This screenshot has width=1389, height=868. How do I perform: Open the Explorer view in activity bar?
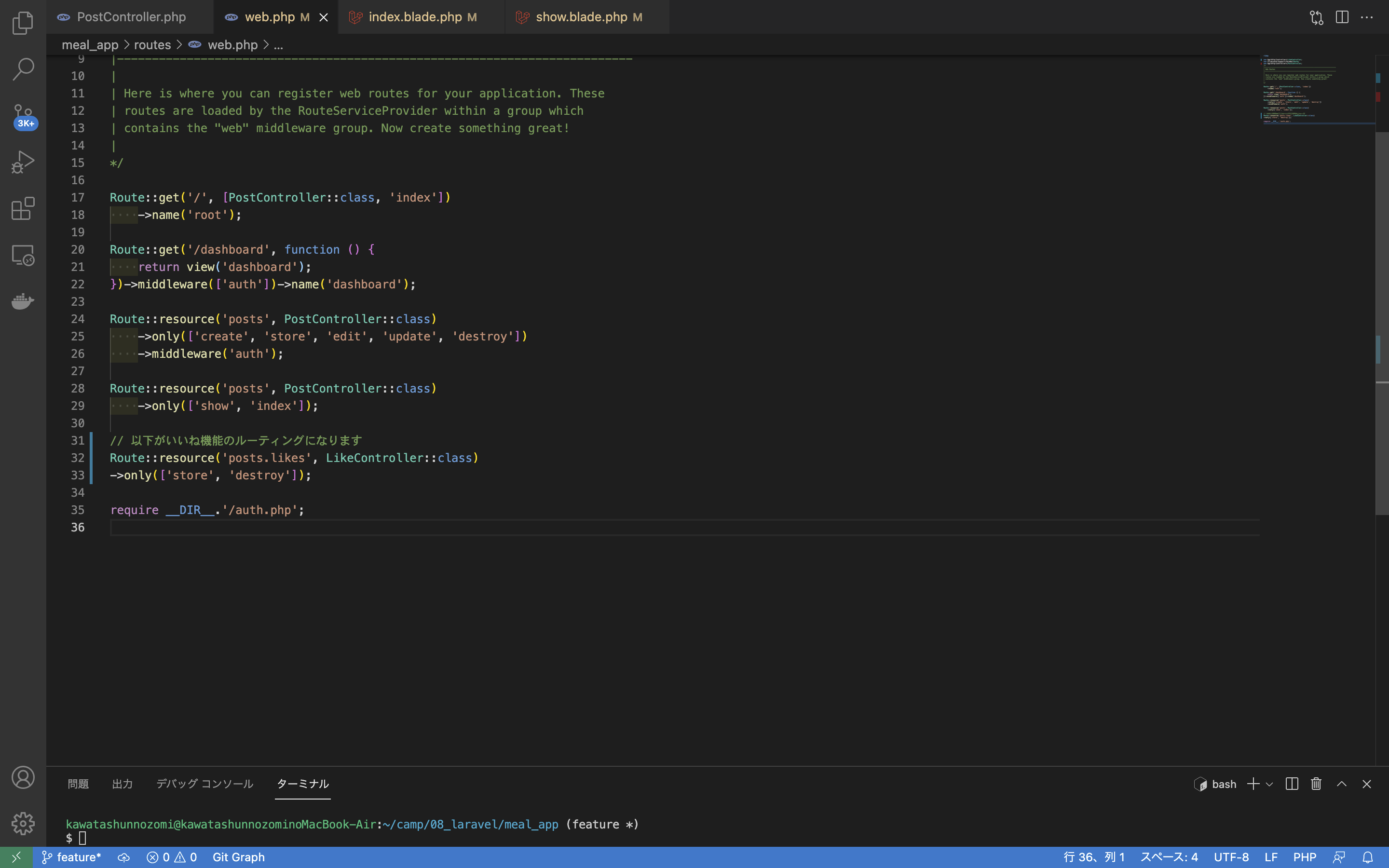(x=23, y=23)
